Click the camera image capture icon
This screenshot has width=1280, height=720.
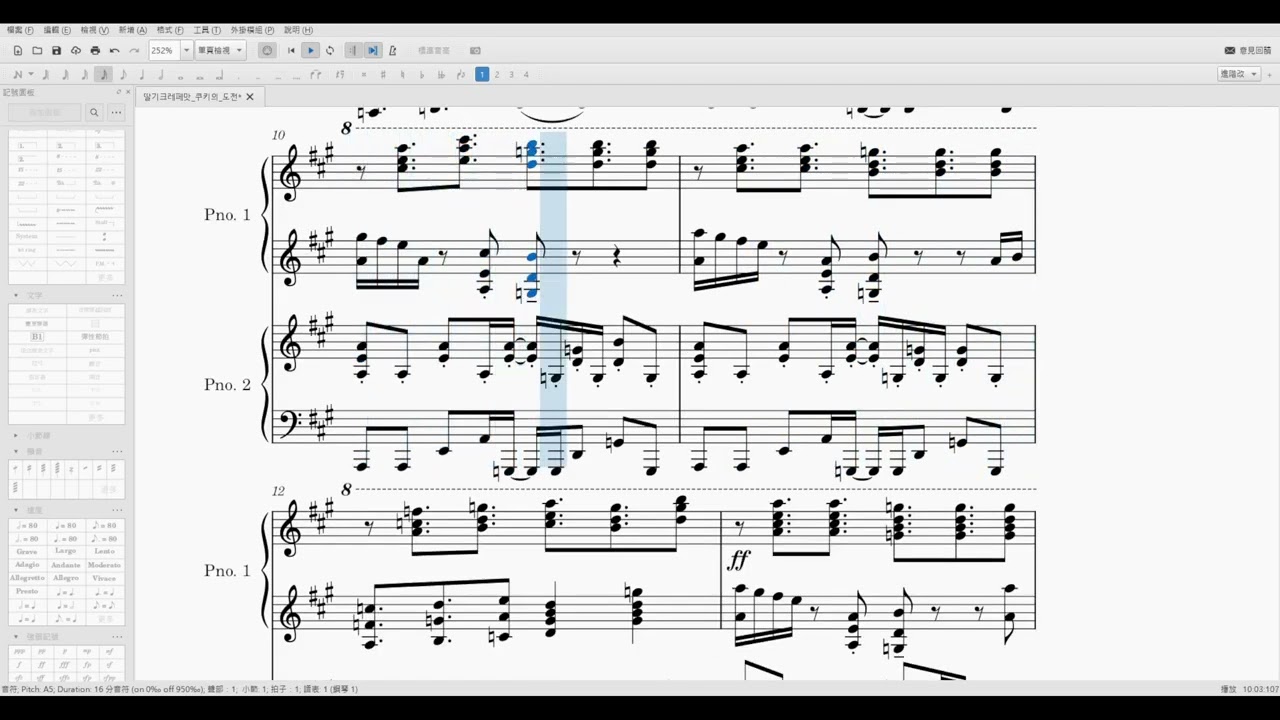coord(475,50)
